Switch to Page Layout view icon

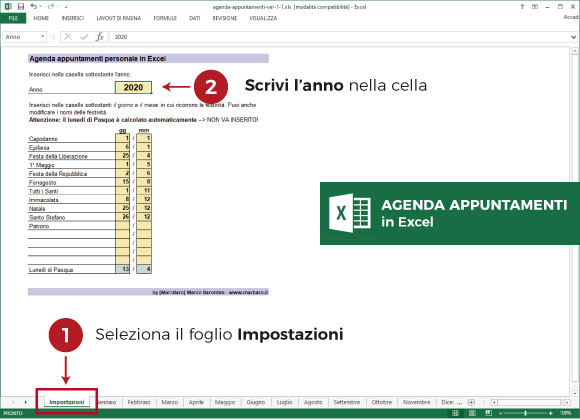pos(472,413)
